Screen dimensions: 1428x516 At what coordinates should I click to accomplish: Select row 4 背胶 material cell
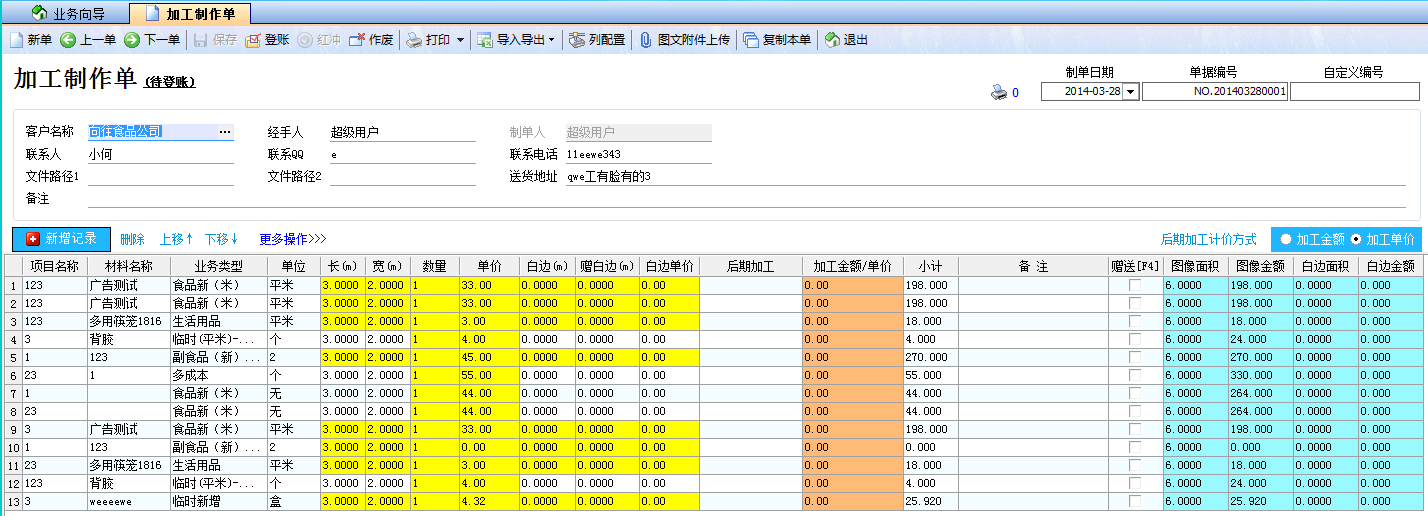pyautogui.click(x=128, y=339)
